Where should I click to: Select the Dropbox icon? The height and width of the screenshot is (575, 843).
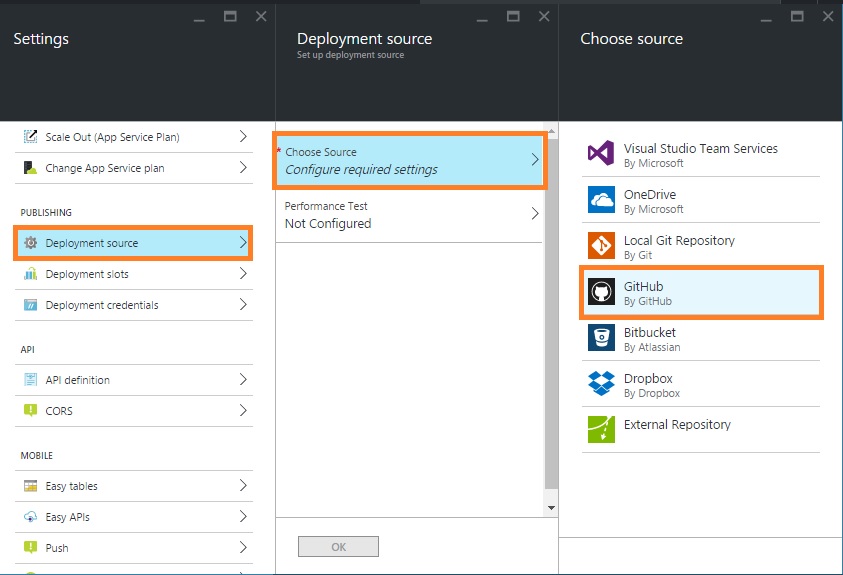pos(601,384)
